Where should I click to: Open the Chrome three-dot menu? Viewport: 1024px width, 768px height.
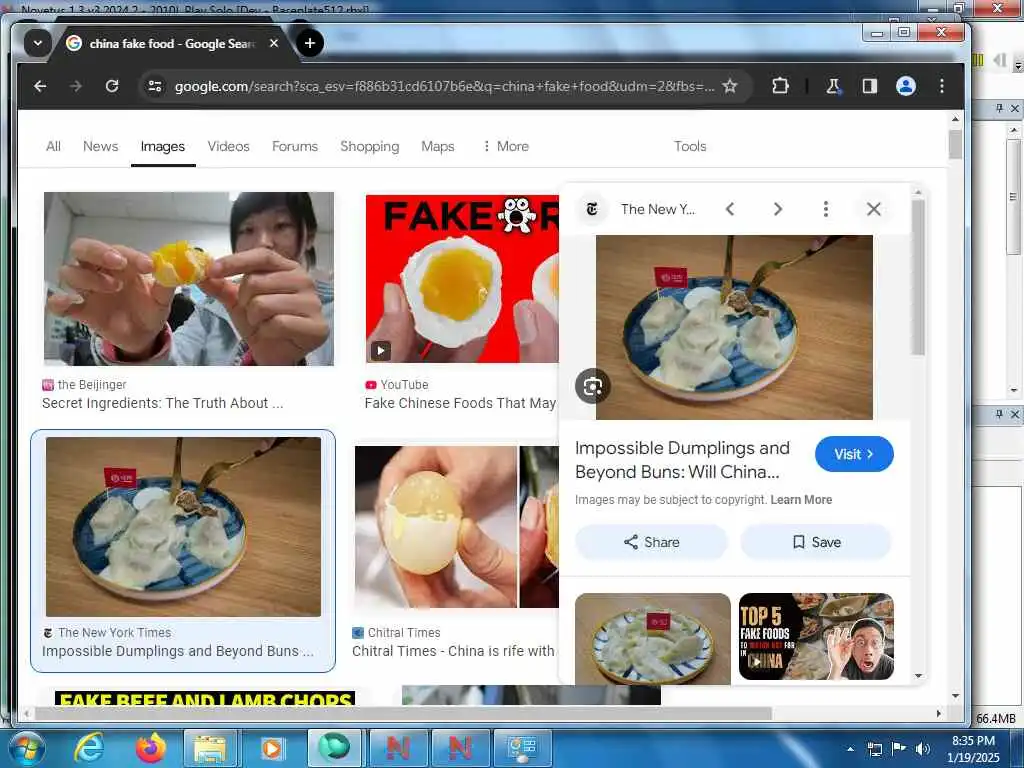click(942, 86)
